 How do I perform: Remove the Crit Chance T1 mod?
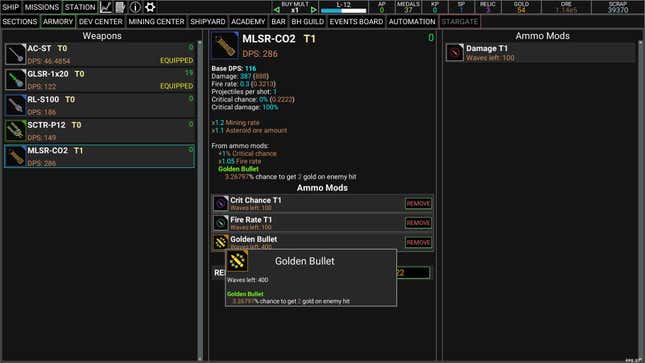(418, 203)
